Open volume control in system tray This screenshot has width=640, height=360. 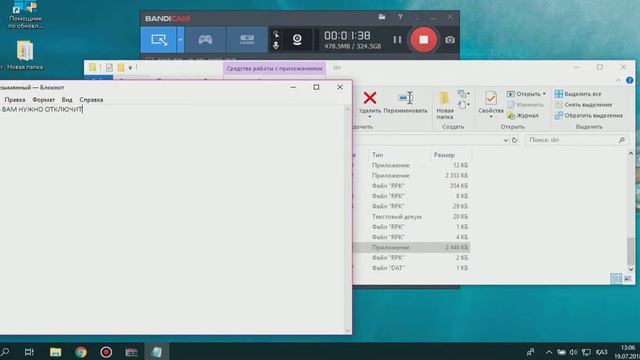pos(573,352)
